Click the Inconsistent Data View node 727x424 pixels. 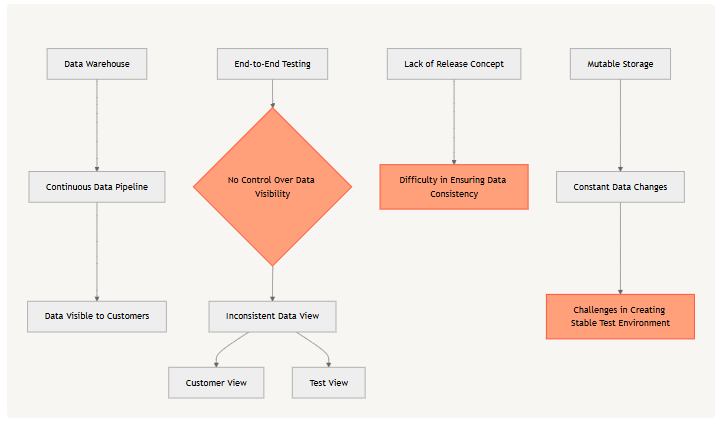point(273,316)
